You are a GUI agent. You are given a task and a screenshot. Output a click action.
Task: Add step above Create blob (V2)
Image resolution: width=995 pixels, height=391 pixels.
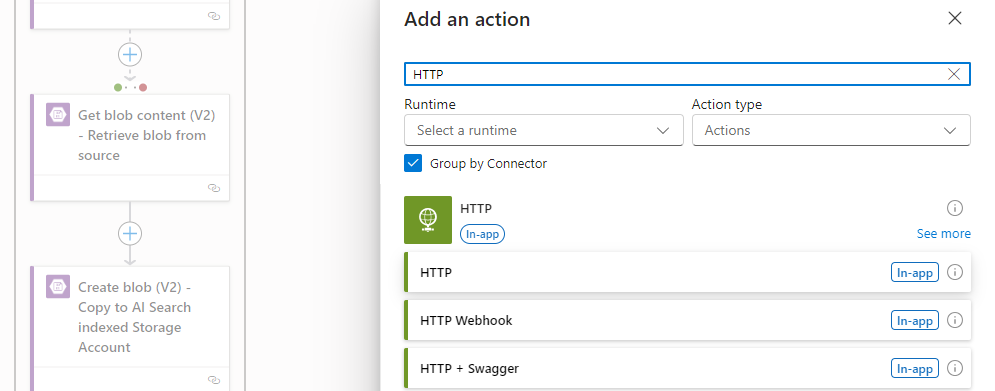130,234
